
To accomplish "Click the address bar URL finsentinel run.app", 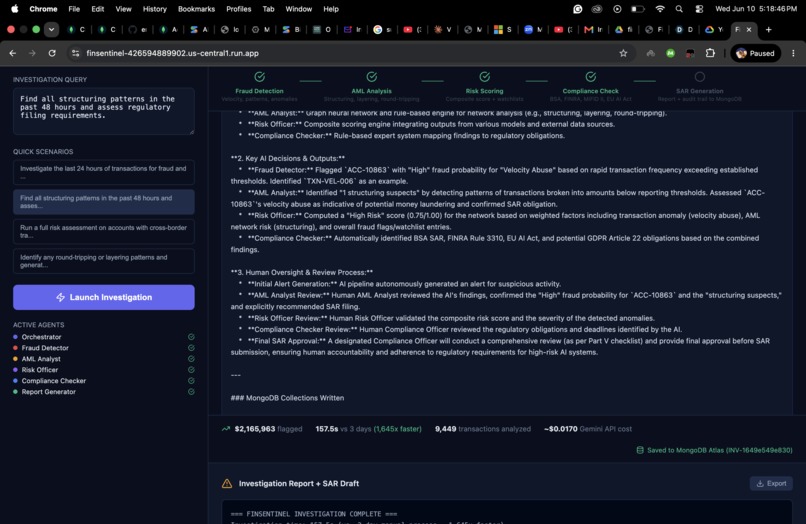I will pyautogui.click(x=172, y=53).
